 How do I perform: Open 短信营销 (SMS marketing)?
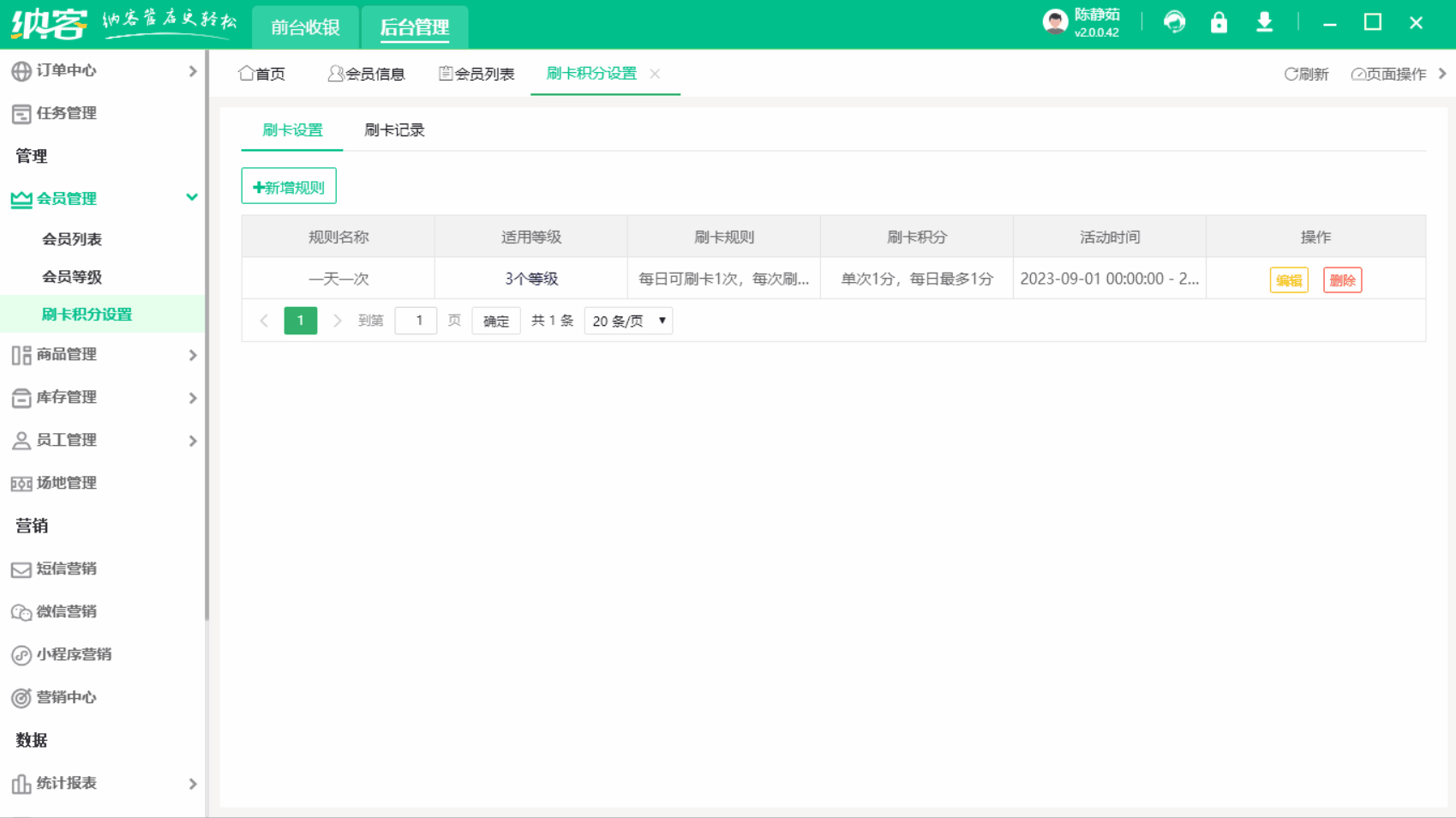65,568
